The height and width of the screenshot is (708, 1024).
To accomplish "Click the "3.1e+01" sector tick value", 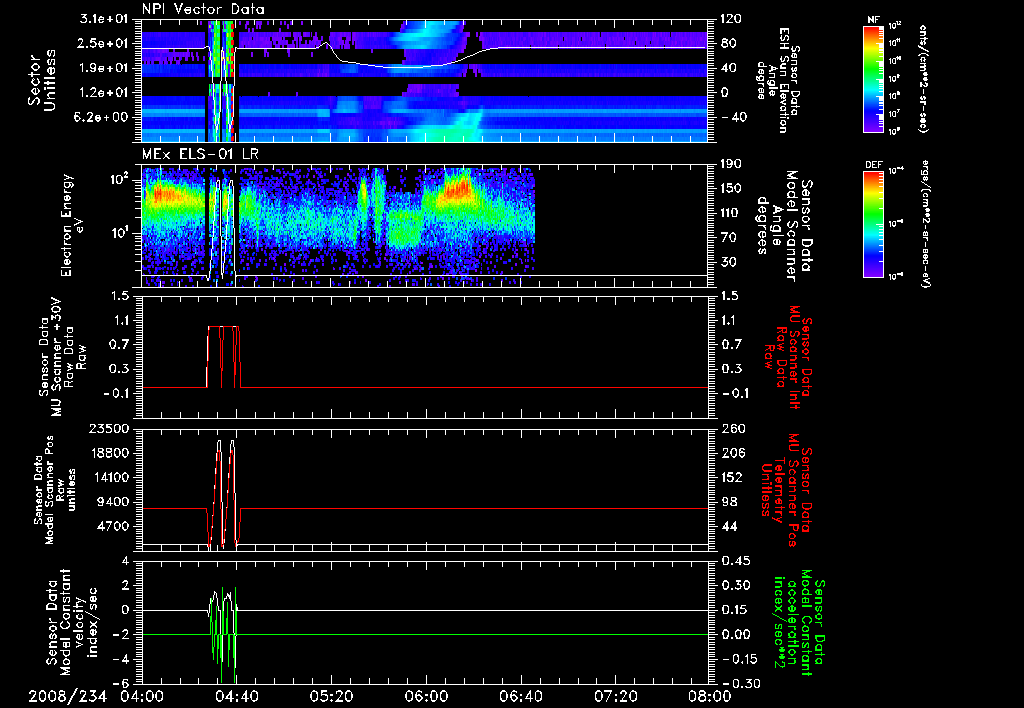I will pos(106,20).
